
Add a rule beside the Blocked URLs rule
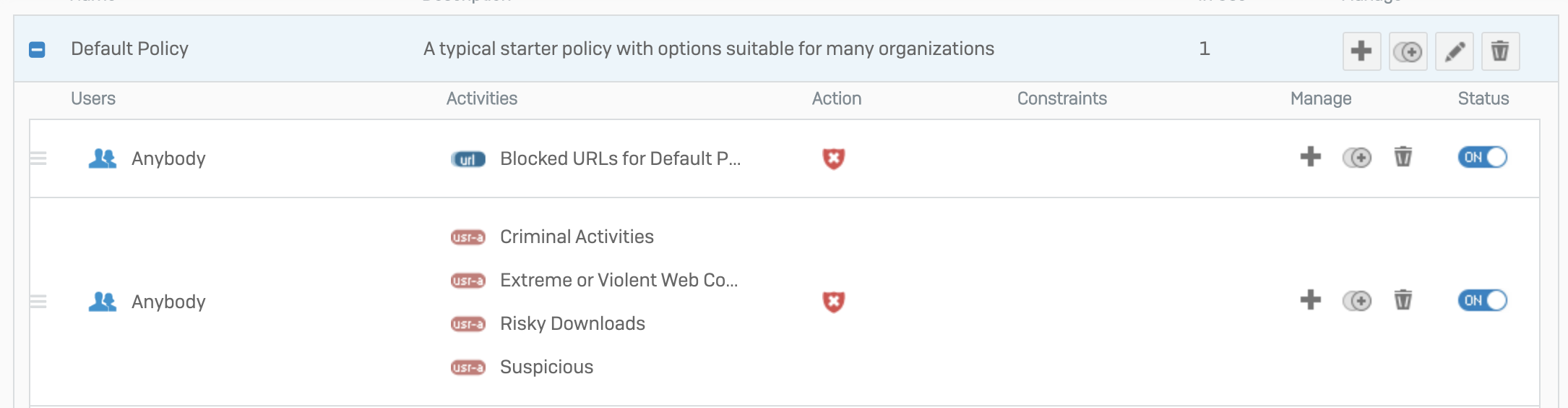click(x=1310, y=157)
